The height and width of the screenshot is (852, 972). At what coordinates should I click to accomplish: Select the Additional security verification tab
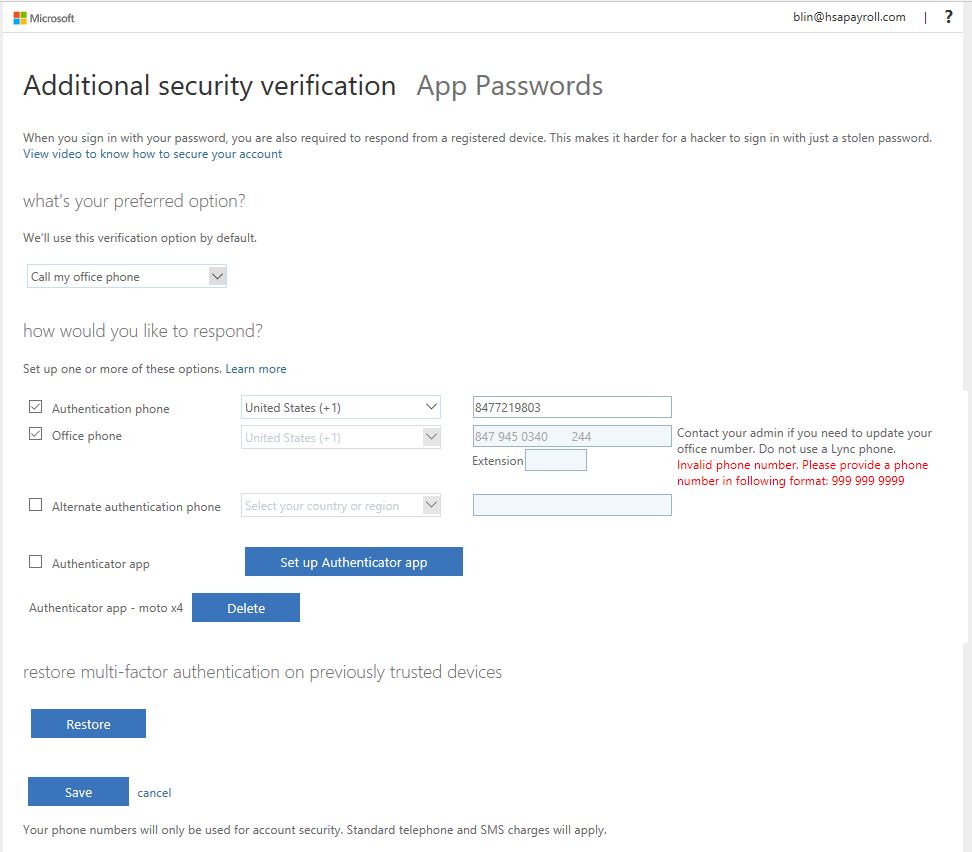click(x=210, y=86)
